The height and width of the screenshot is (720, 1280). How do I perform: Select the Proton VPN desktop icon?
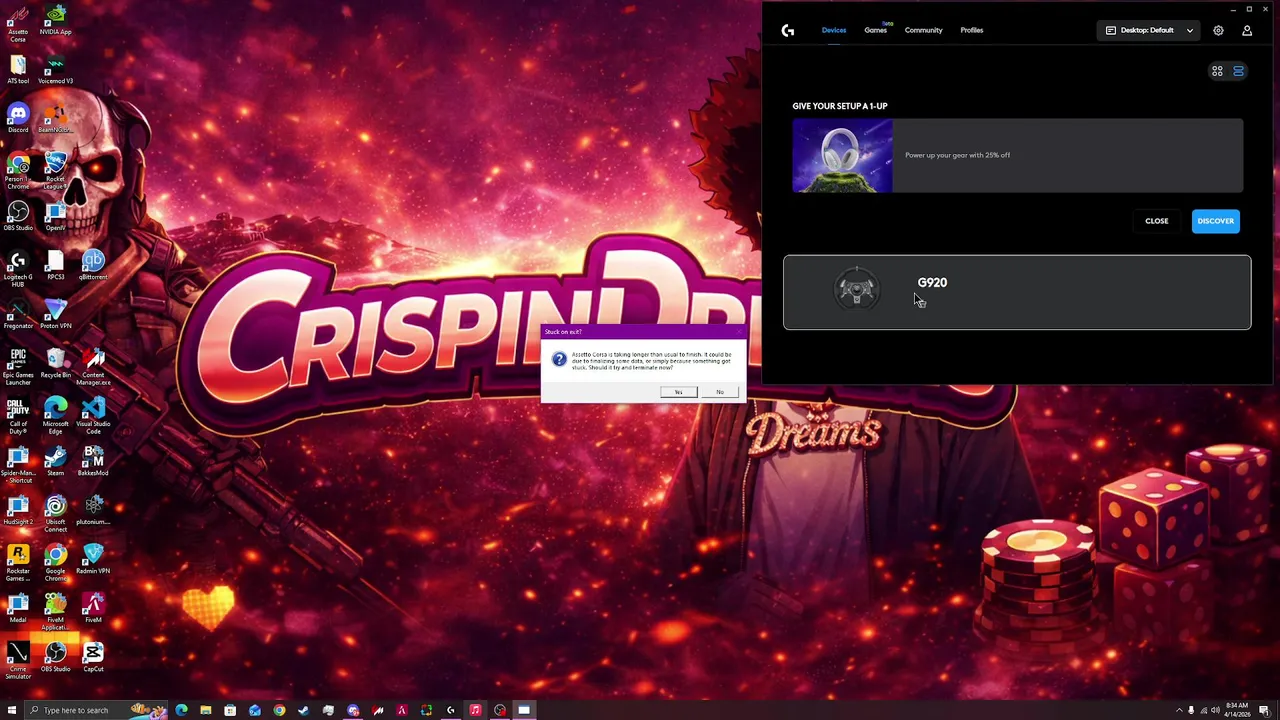[x=56, y=314]
